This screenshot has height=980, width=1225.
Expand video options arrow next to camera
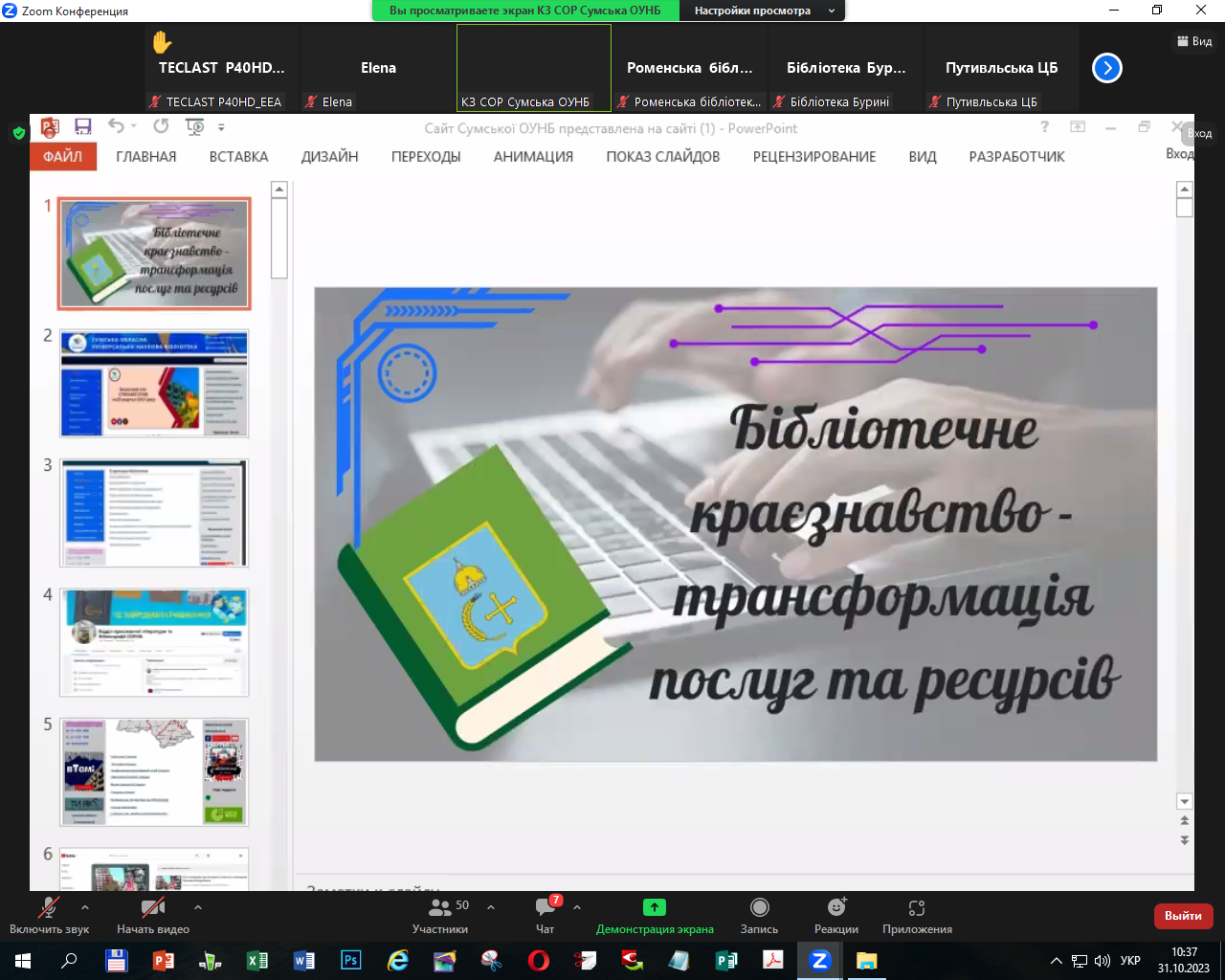point(198,907)
